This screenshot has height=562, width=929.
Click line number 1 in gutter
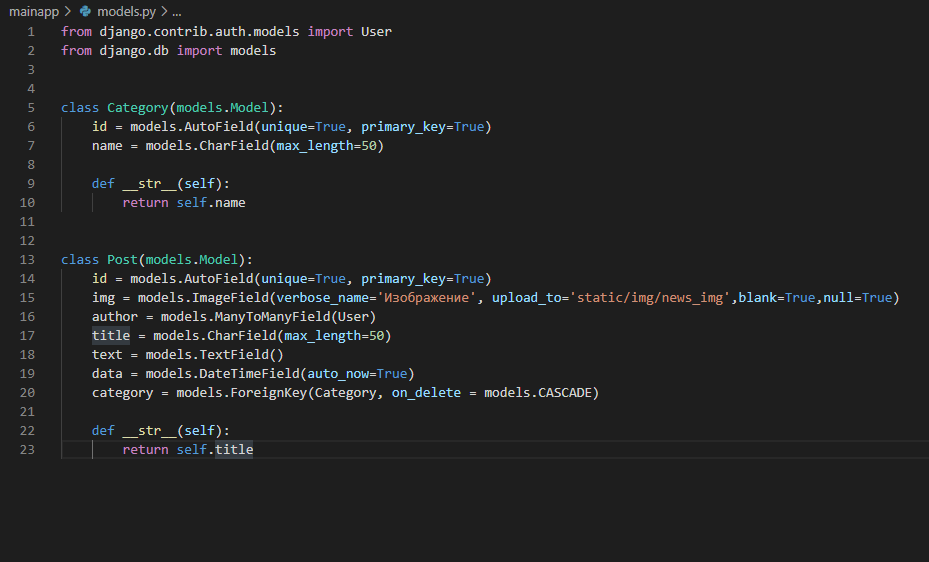coord(31,32)
